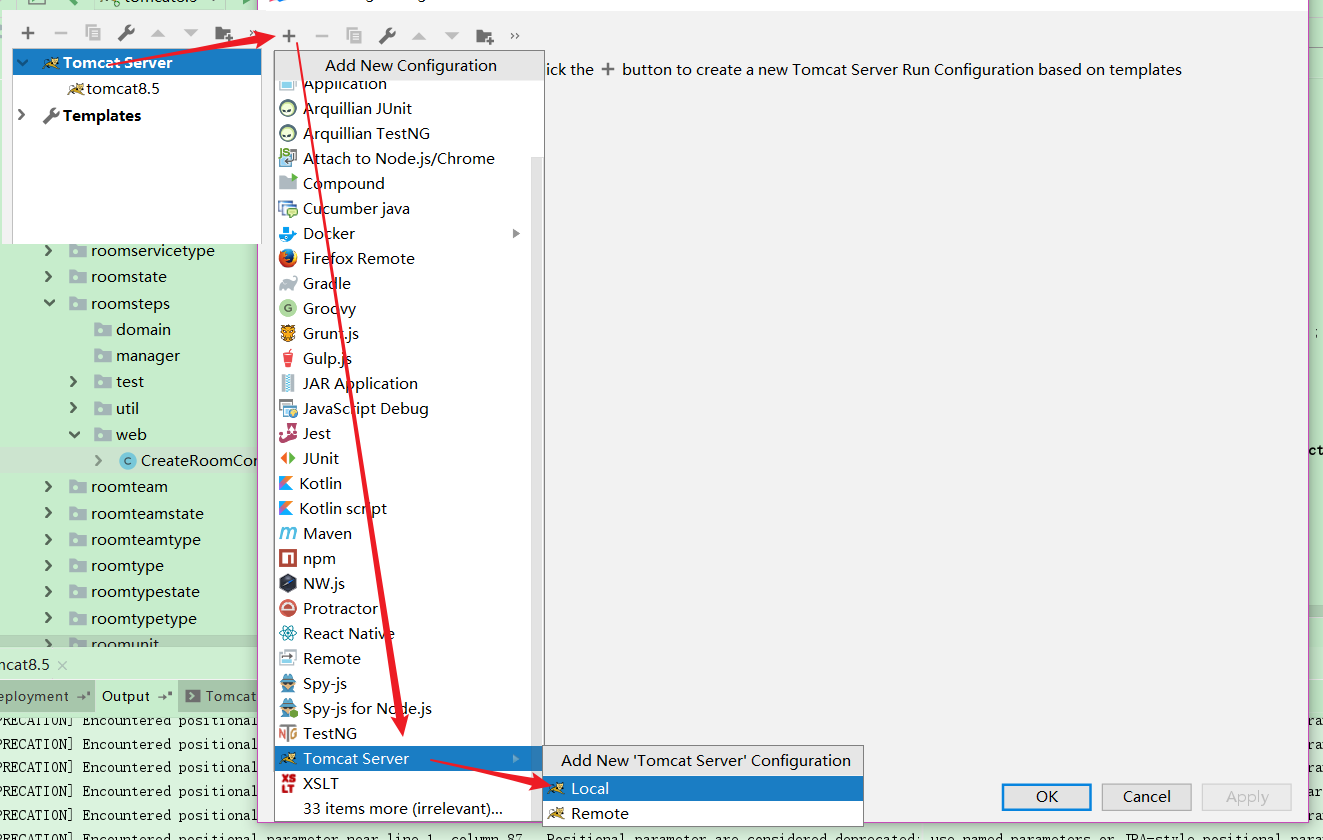
Task: Click the minus icon above the Add New Configuration list
Action: pos(321,36)
